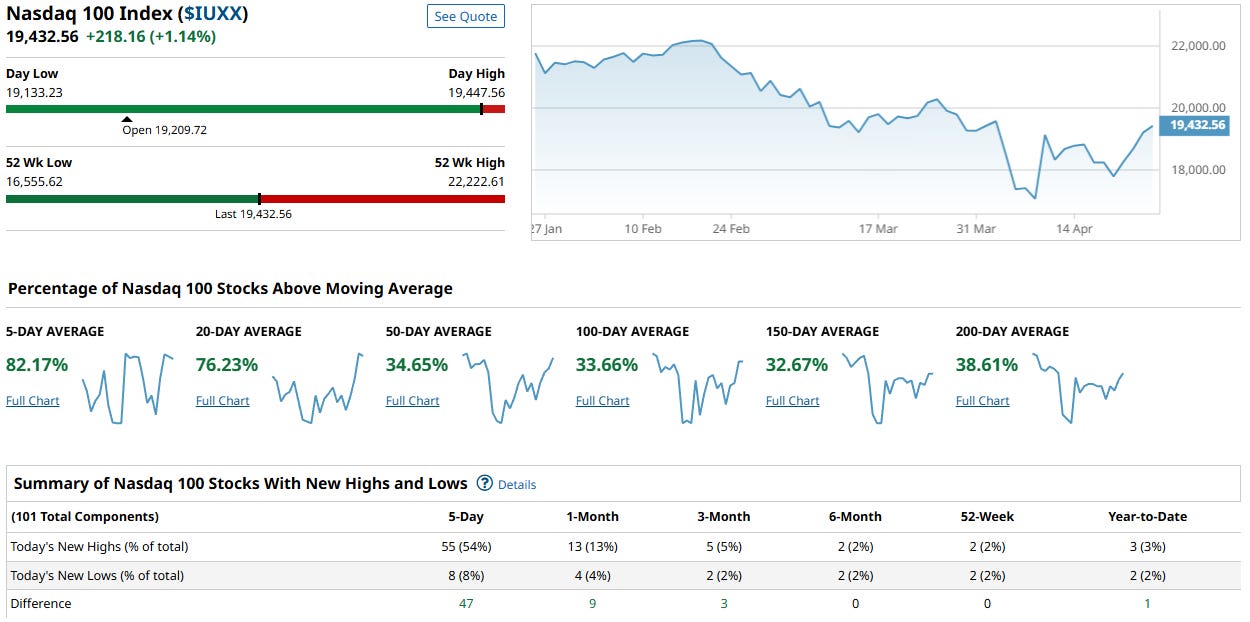Select the 52-Week column header
1250x622 pixels.
[987, 517]
